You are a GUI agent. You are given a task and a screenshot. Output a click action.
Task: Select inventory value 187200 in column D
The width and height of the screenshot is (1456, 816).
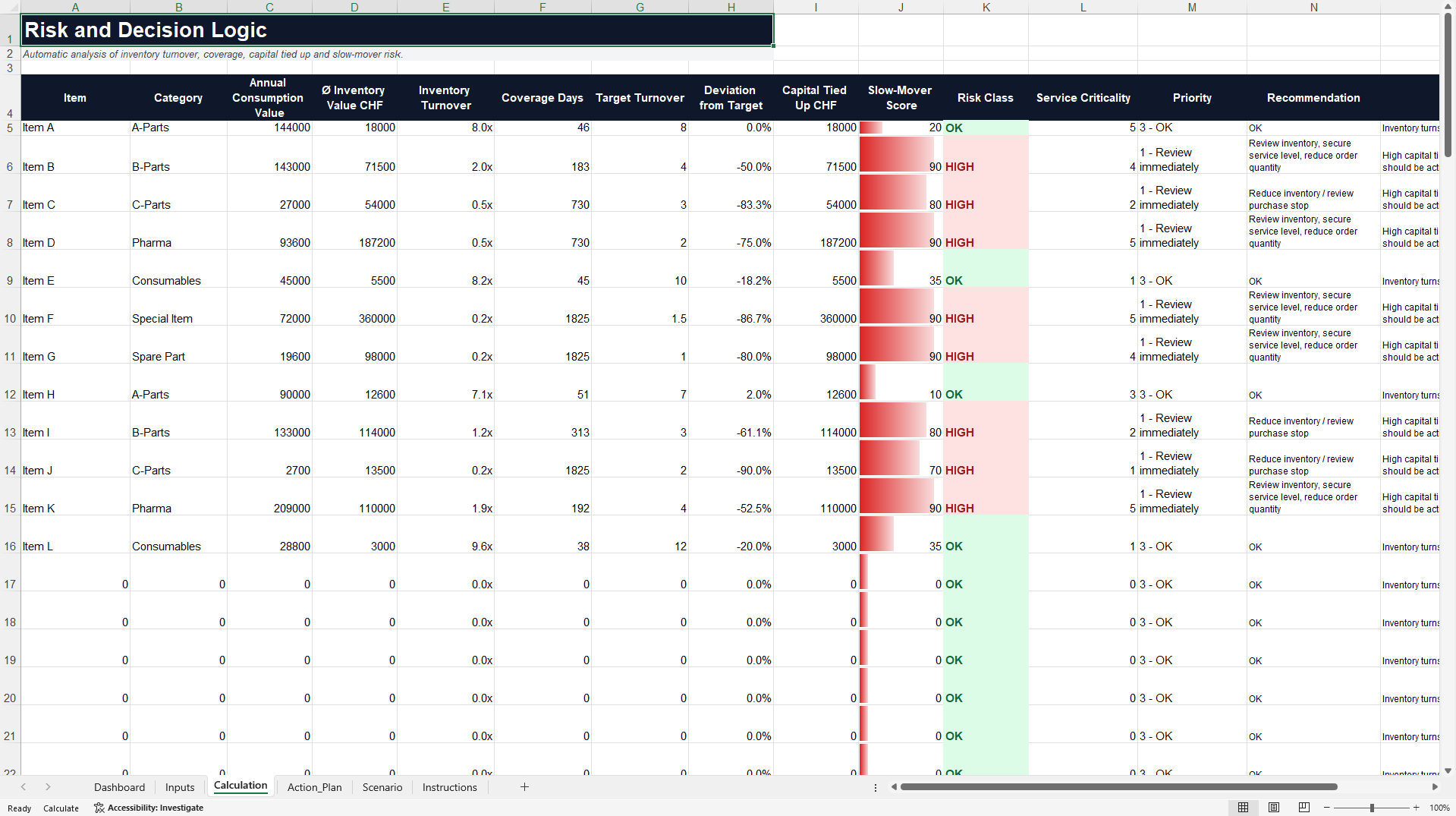coord(354,231)
